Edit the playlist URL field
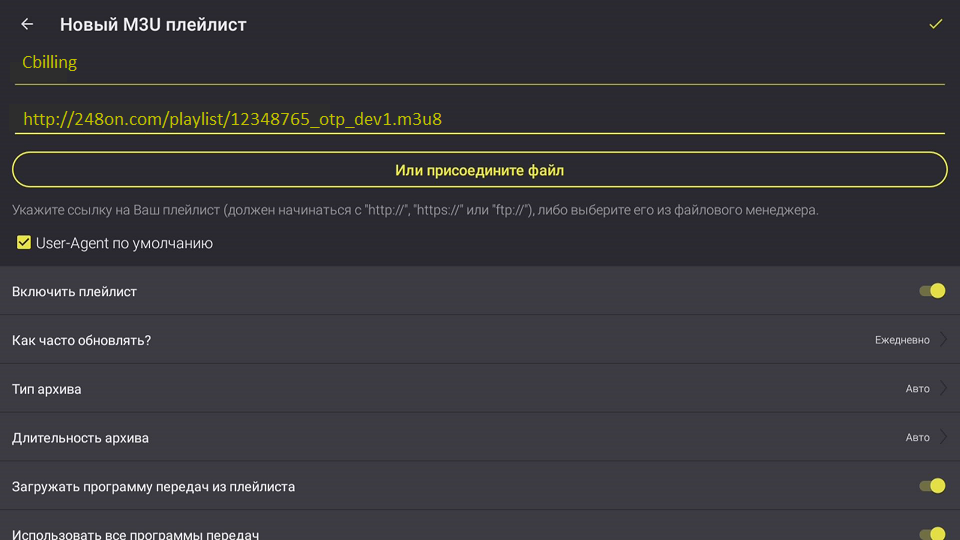The image size is (960, 540). 479,119
